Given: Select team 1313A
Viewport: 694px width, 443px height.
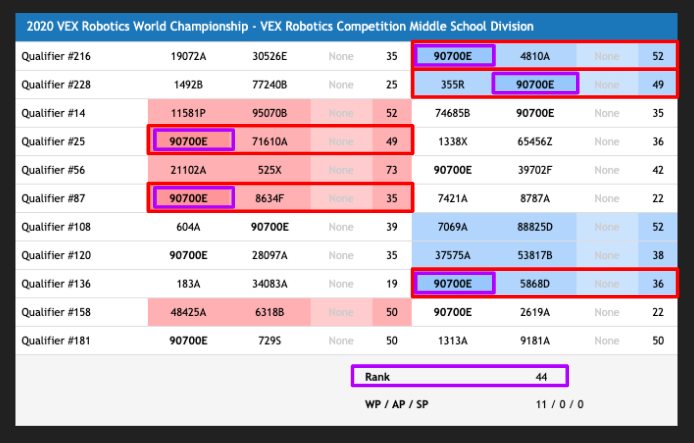Looking at the screenshot, I should click(x=452, y=341).
